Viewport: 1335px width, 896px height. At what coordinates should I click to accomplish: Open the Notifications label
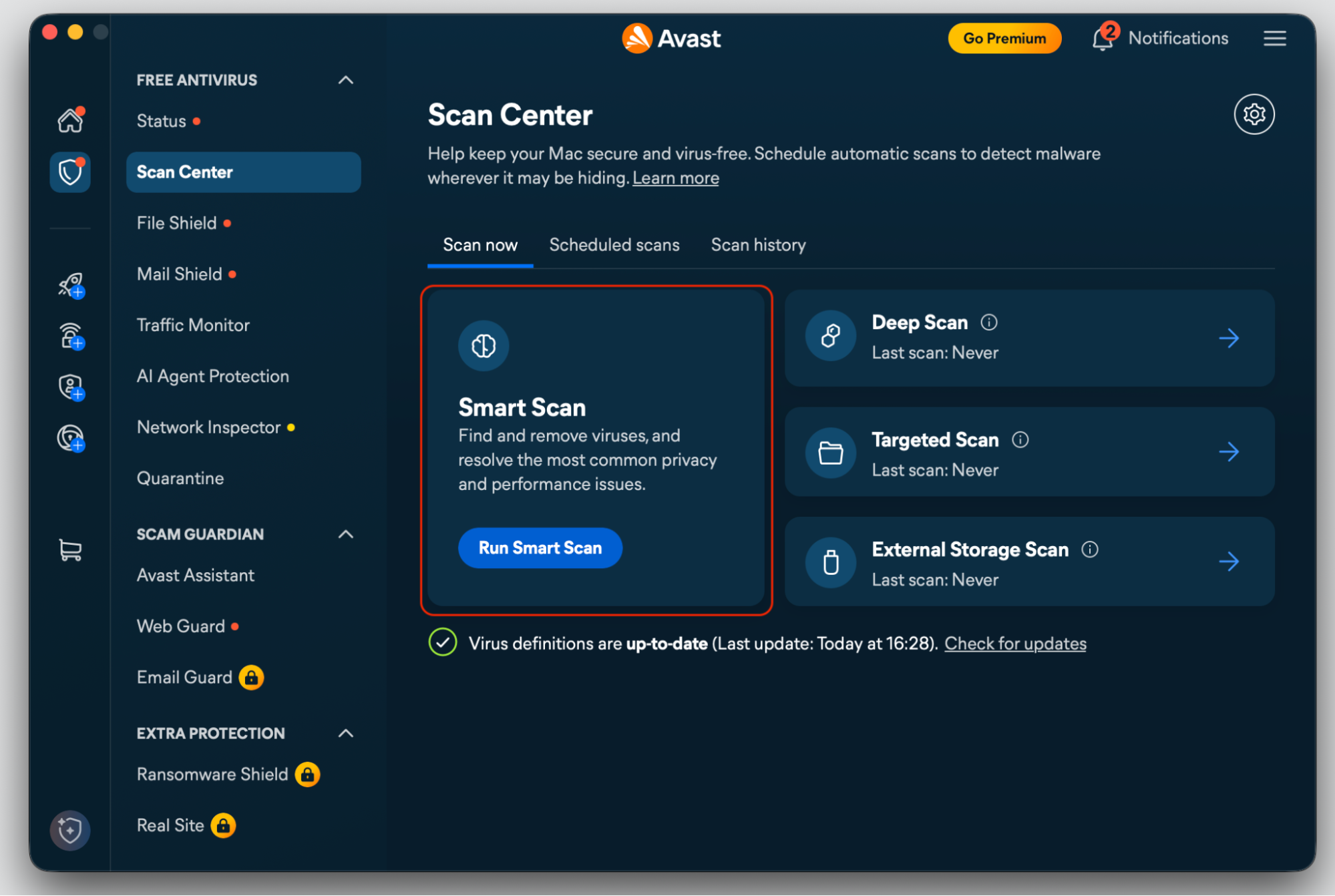(1178, 38)
